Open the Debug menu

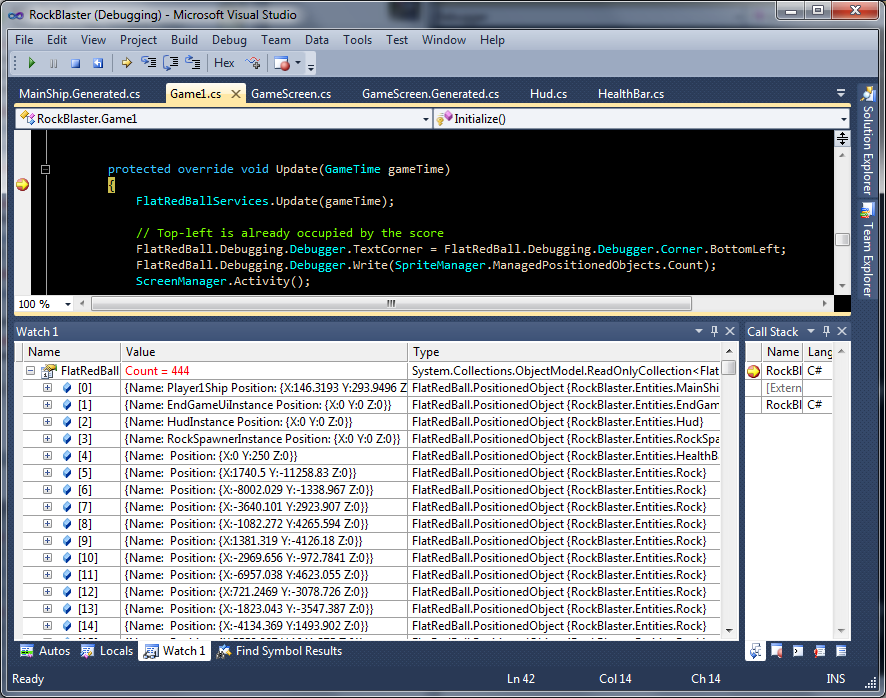point(229,40)
